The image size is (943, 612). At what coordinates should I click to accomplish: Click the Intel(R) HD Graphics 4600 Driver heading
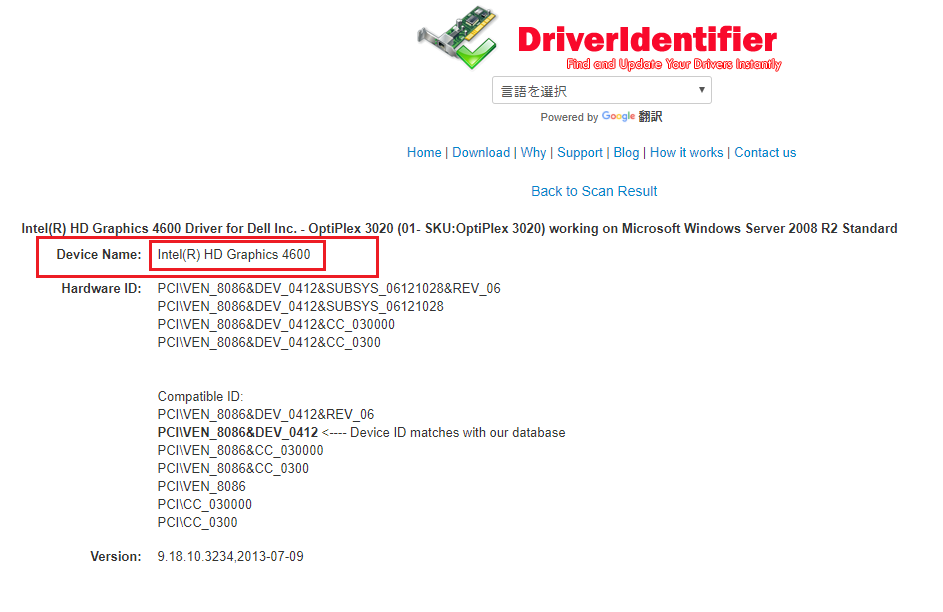coord(459,228)
